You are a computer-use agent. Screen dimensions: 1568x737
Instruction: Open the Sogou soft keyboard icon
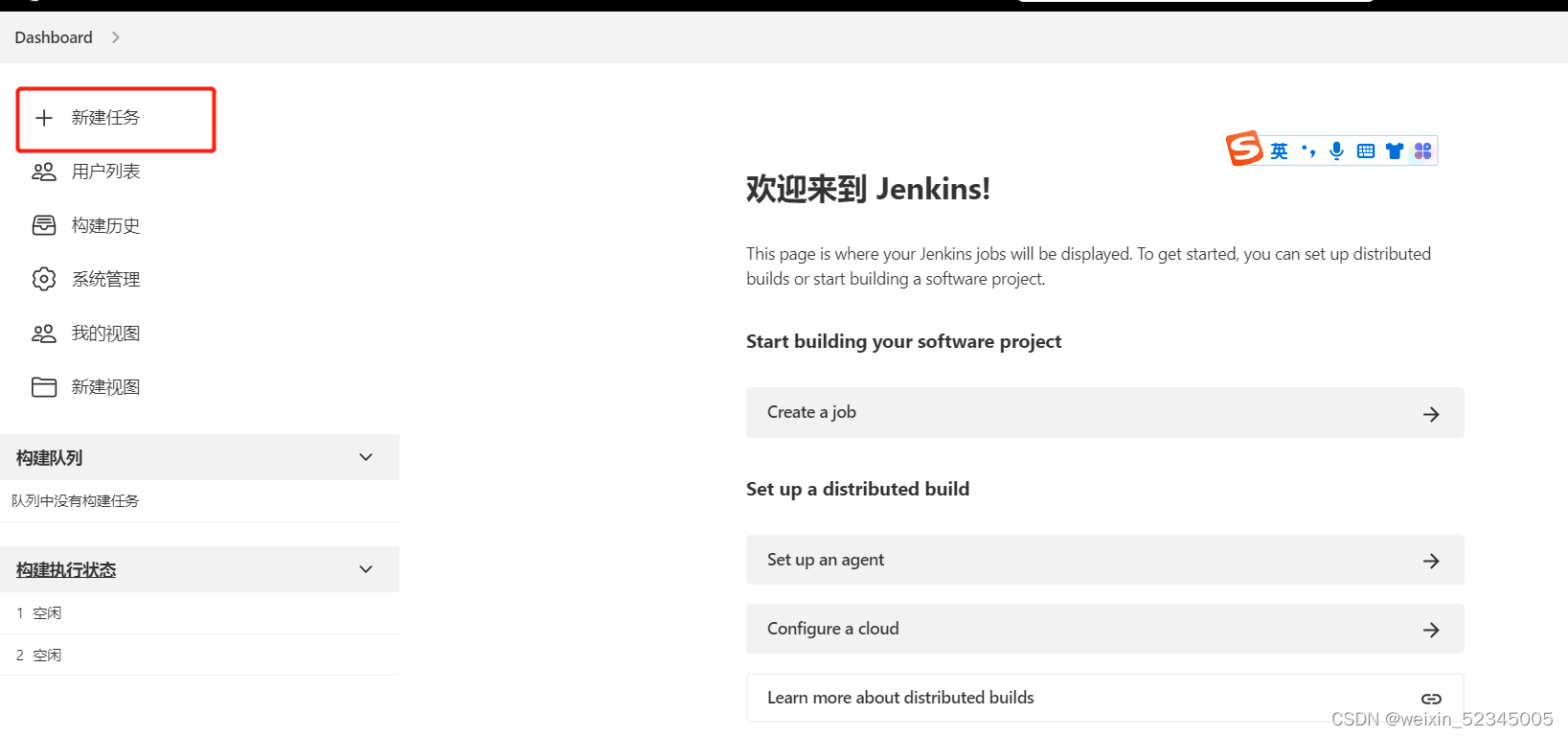[1366, 150]
